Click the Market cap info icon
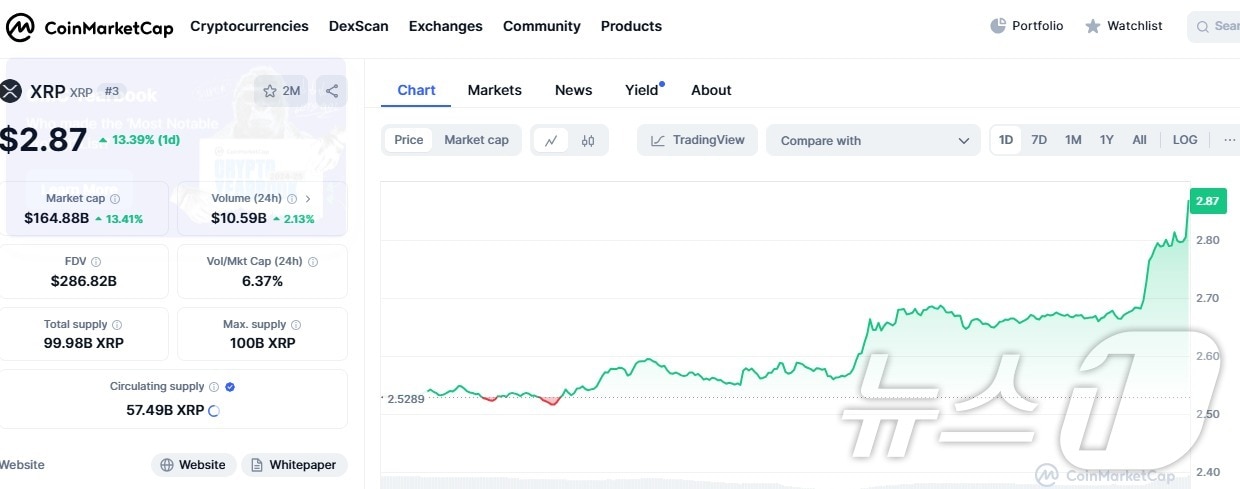The width and height of the screenshot is (1240, 489). click(x=115, y=199)
